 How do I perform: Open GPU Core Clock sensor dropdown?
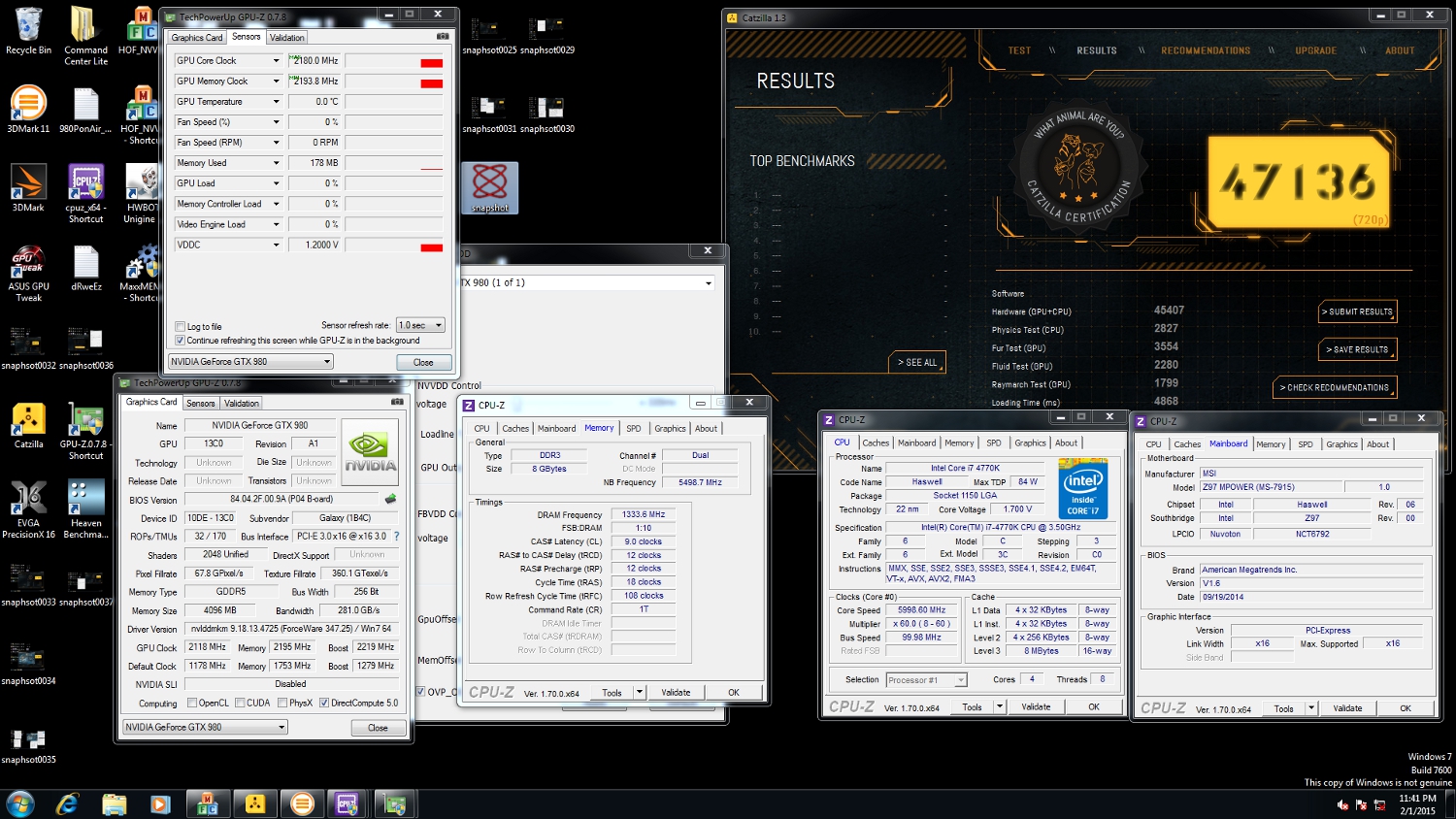click(x=276, y=60)
